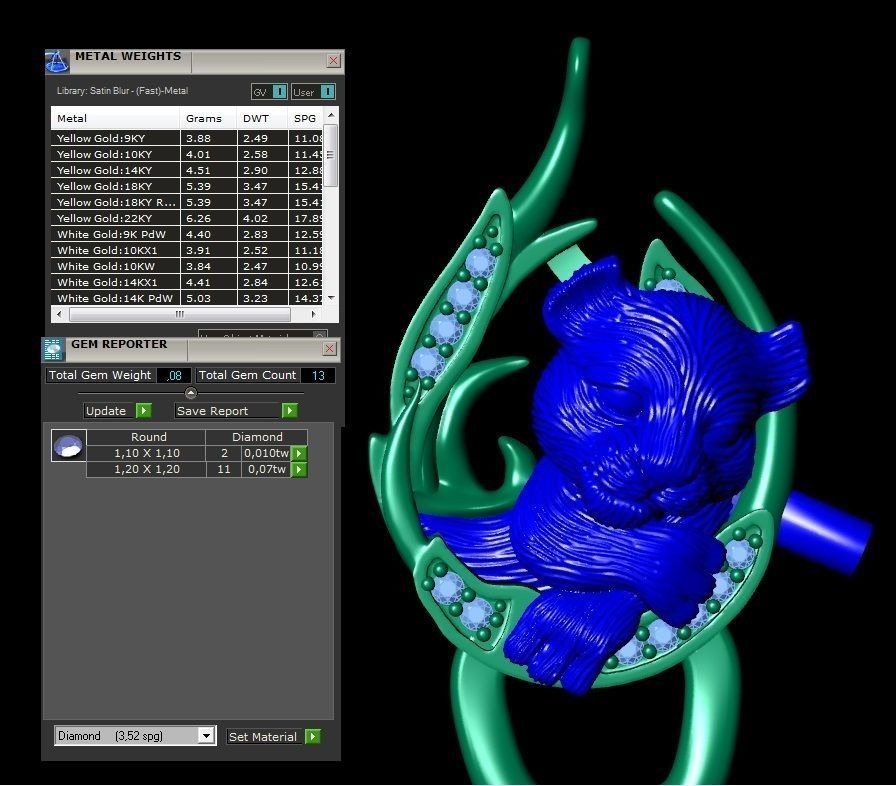Select the White Gold:10KW row
This screenshot has height=786, width=896.
[187, 266]
